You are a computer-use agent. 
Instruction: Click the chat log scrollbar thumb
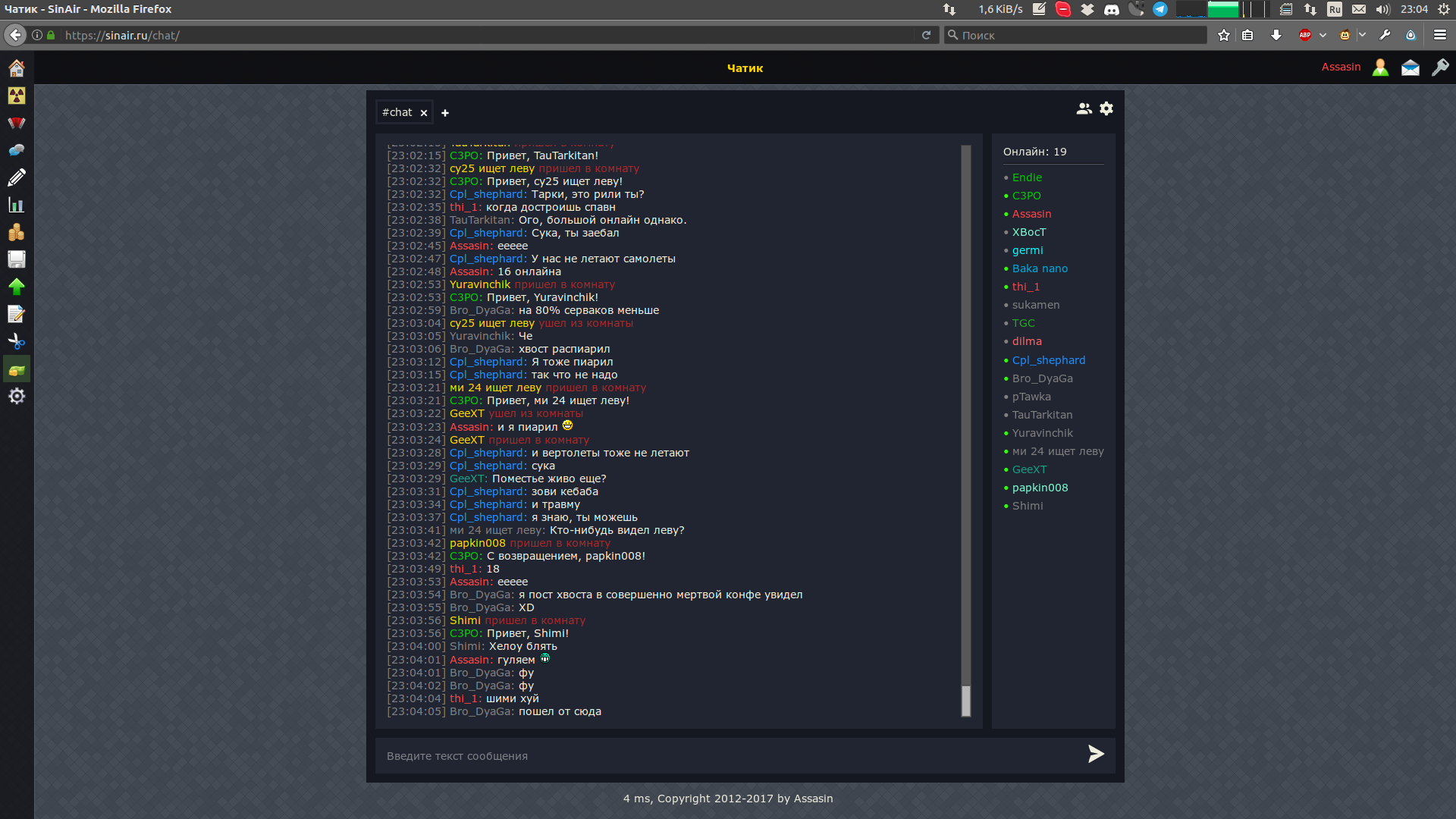(x=965, y=701)
